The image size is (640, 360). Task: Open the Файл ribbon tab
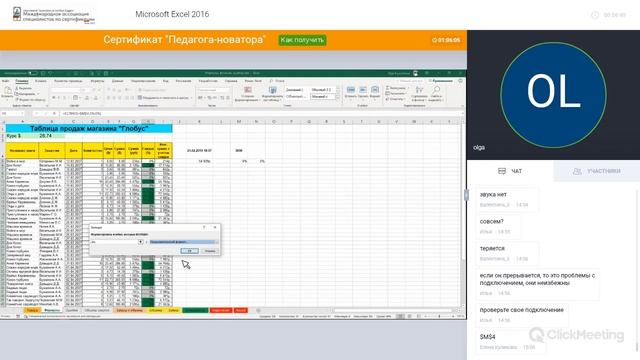point(6,81)
